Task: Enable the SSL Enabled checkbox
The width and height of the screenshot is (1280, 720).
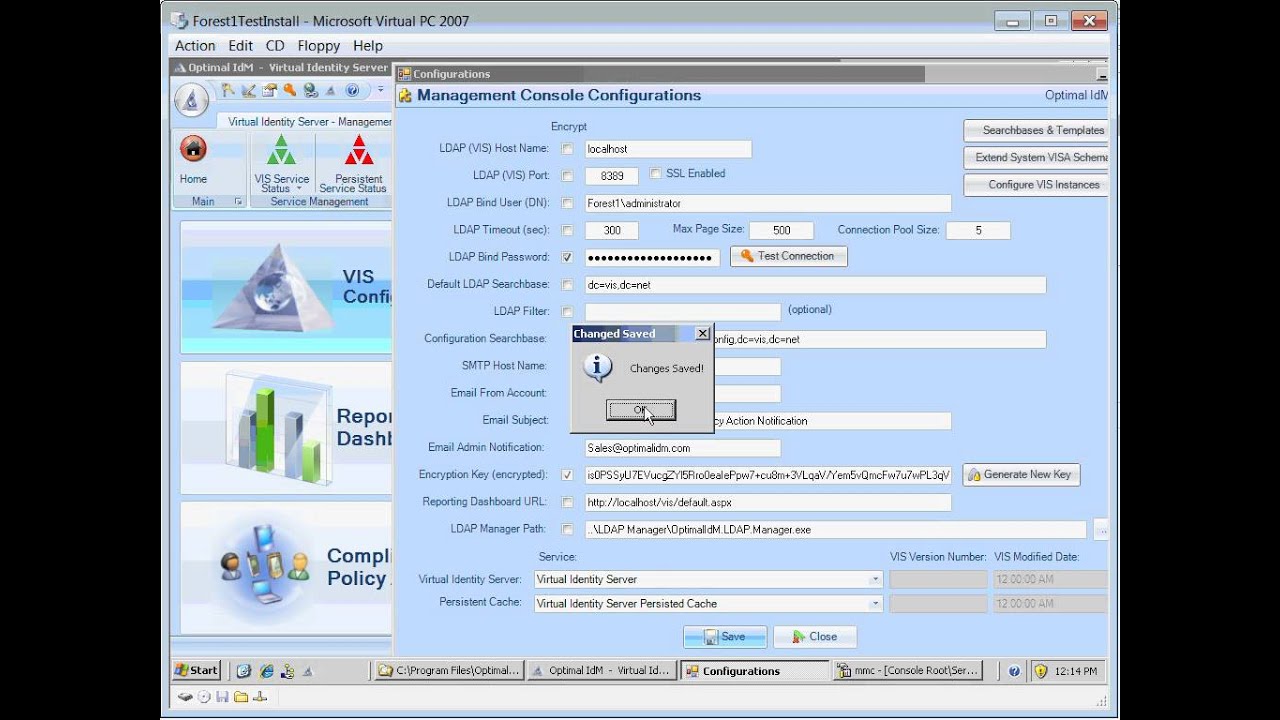Action: tap(656, 173)
